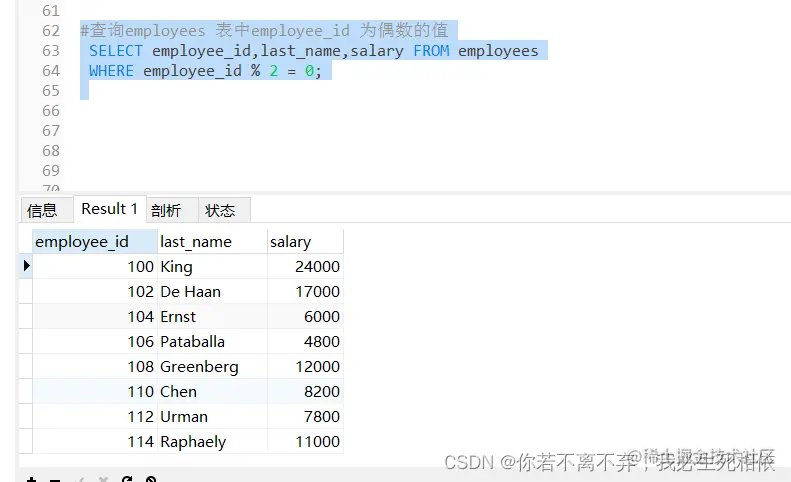791x482 pixels.
Task: Click the WHERE keyword on line 64
Action: [111, 71]
